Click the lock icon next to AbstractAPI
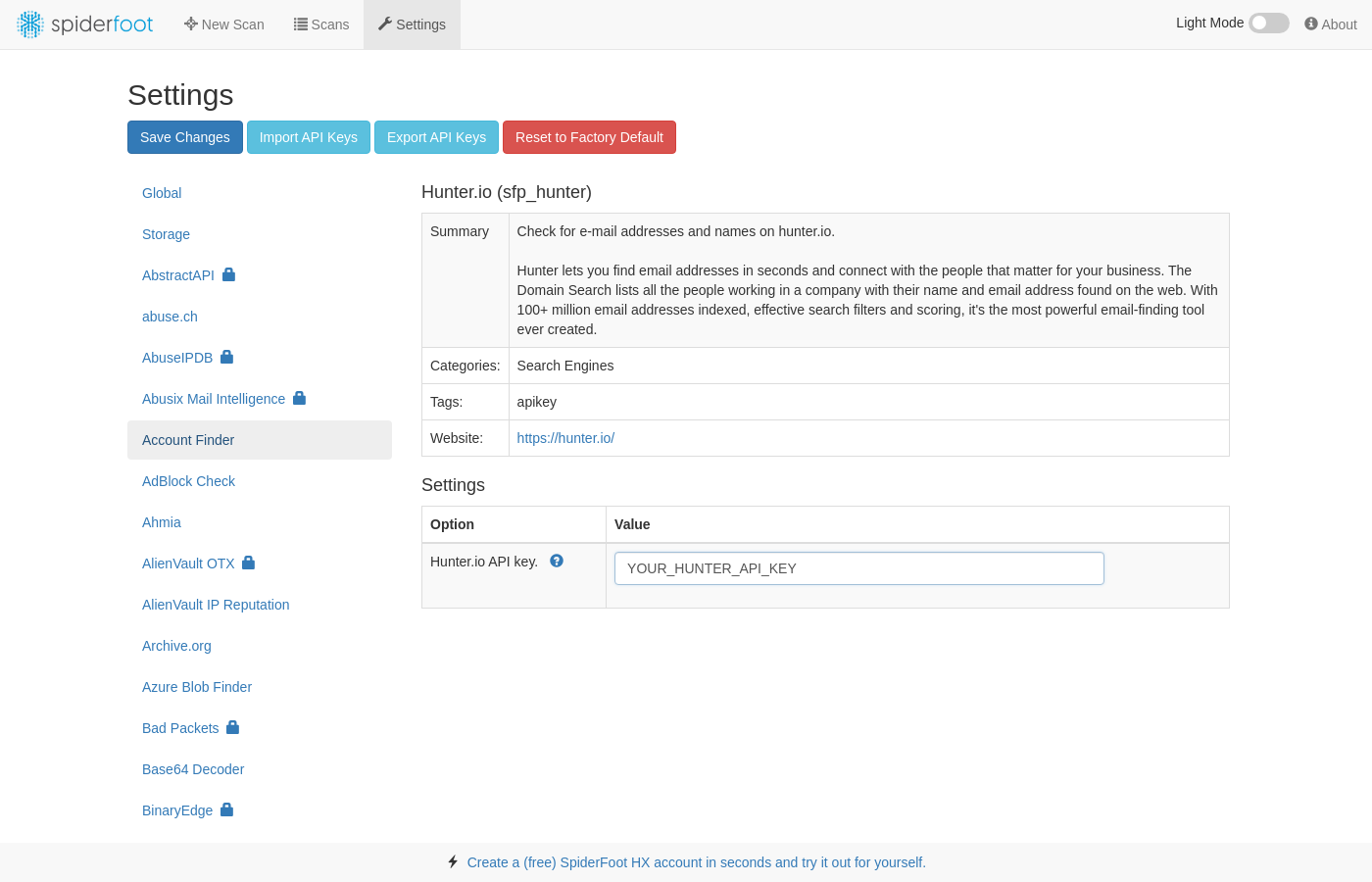 pos(228,274)
